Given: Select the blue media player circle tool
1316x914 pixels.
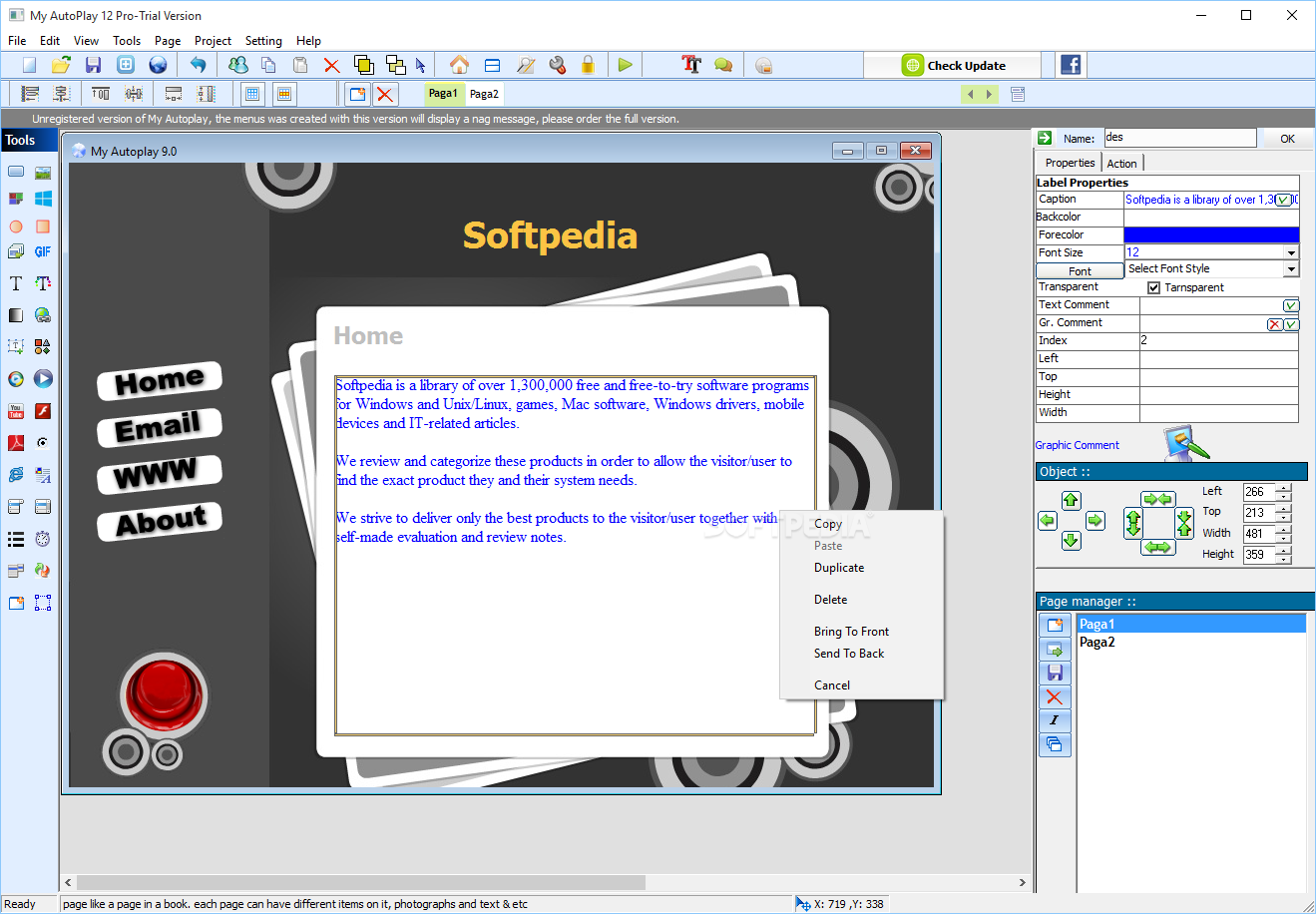Looking at the screenshot, I should [43, 379].
